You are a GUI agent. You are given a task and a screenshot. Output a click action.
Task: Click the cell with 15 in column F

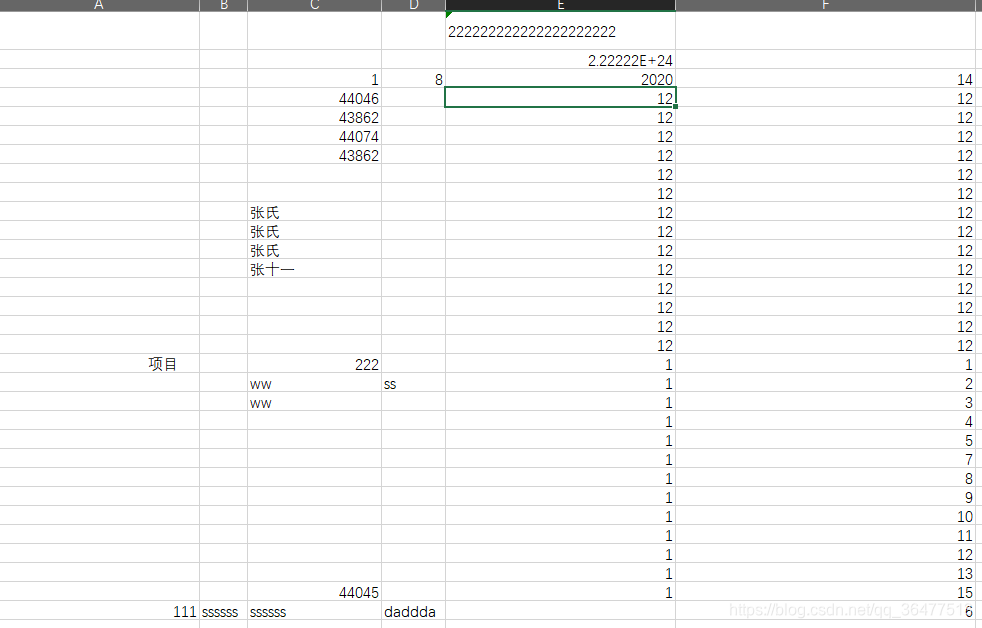[825, 592]
